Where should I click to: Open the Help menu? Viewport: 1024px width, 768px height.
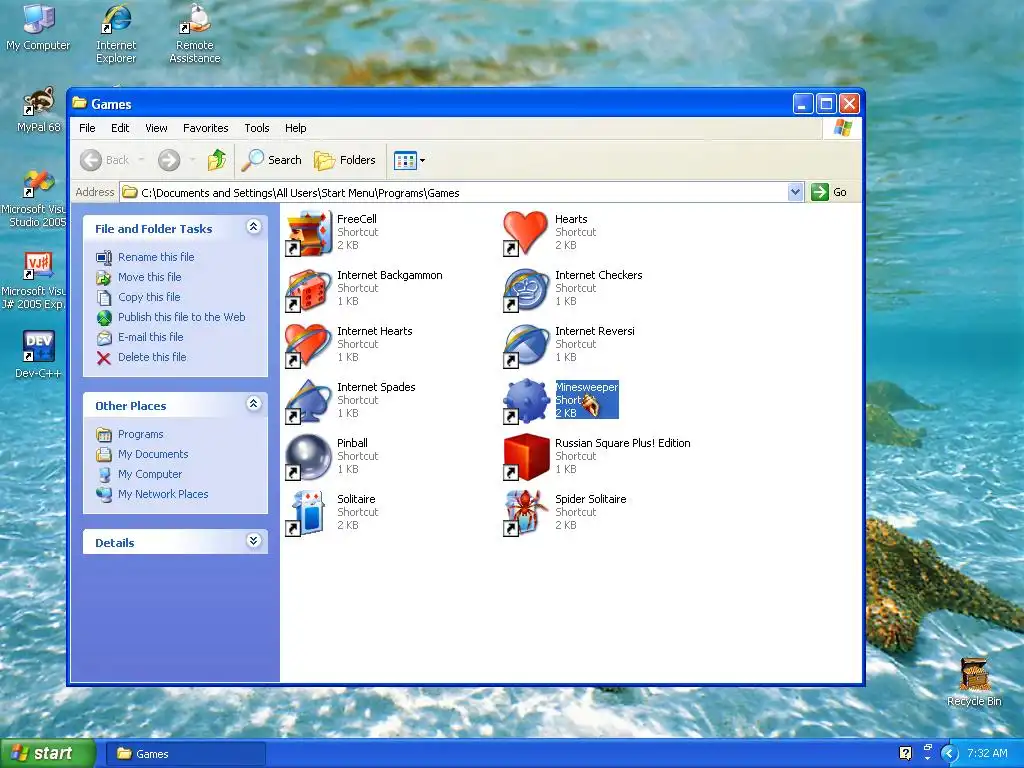(295, 128)
